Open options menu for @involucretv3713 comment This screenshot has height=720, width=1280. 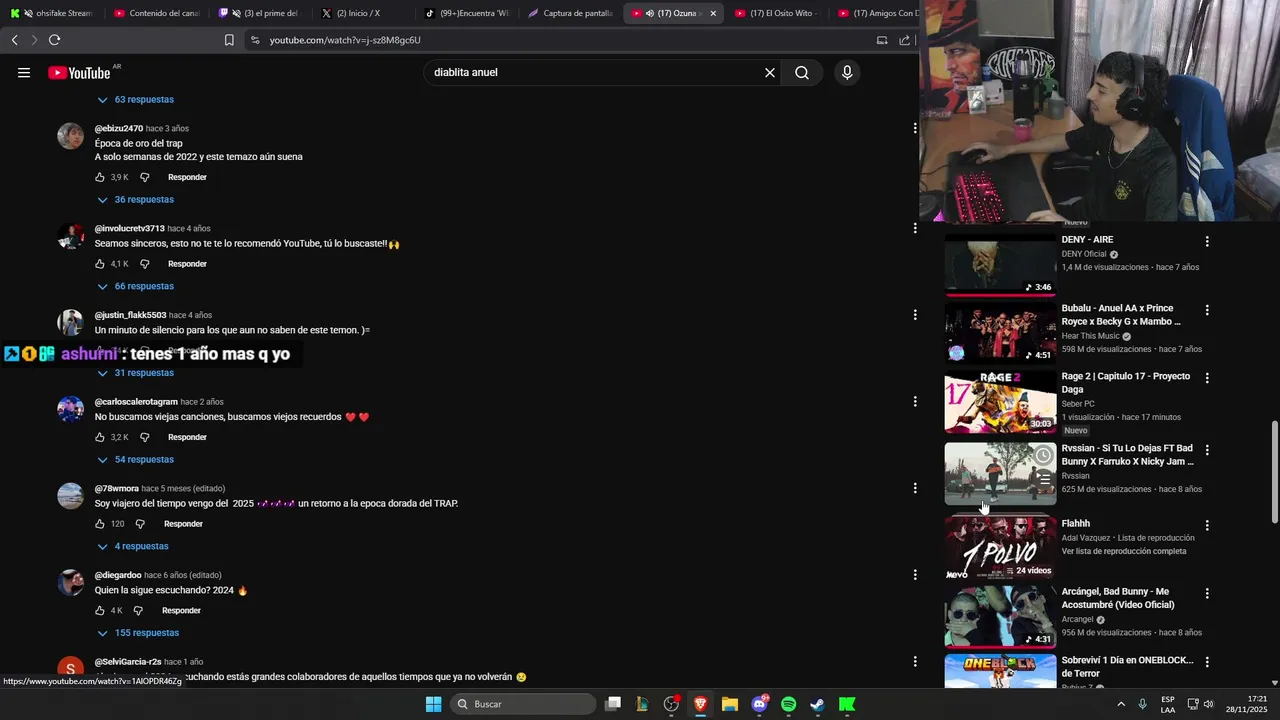point(914,228)
